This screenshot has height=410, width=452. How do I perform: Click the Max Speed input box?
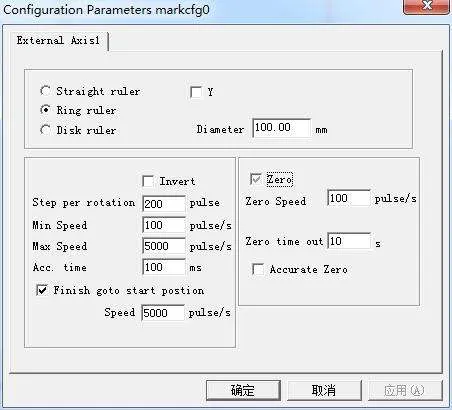coord(164,246)
